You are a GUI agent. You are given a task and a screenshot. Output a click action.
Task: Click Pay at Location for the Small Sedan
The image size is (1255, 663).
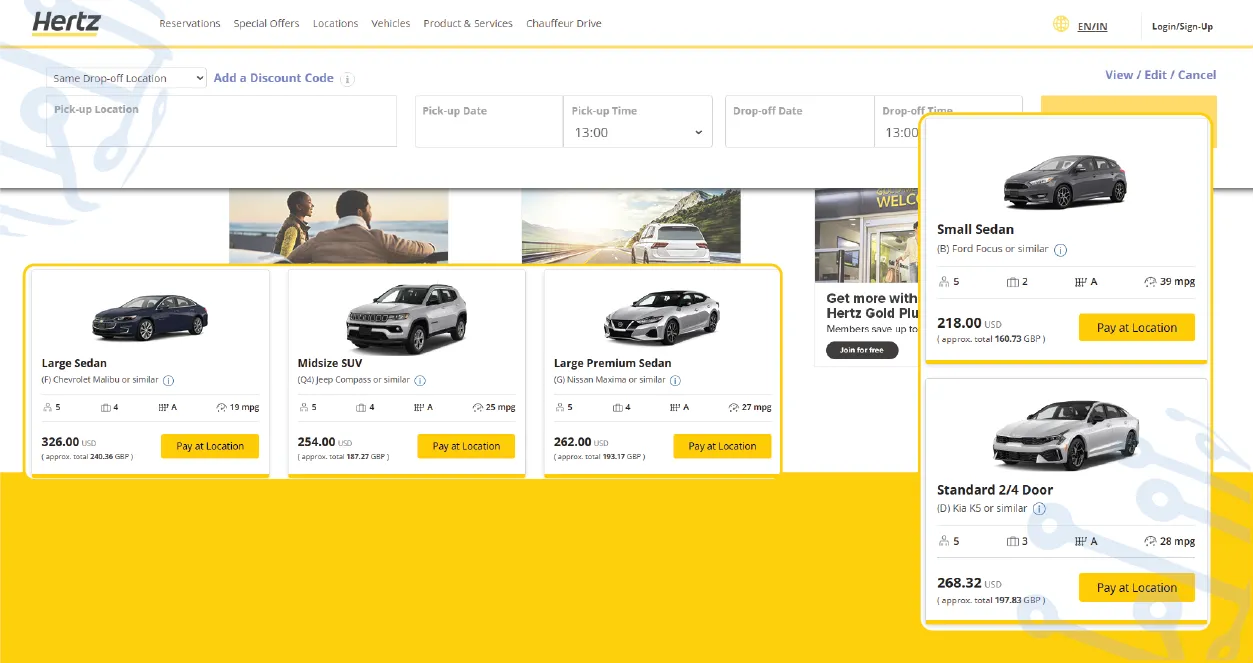tap(1136, 327)
